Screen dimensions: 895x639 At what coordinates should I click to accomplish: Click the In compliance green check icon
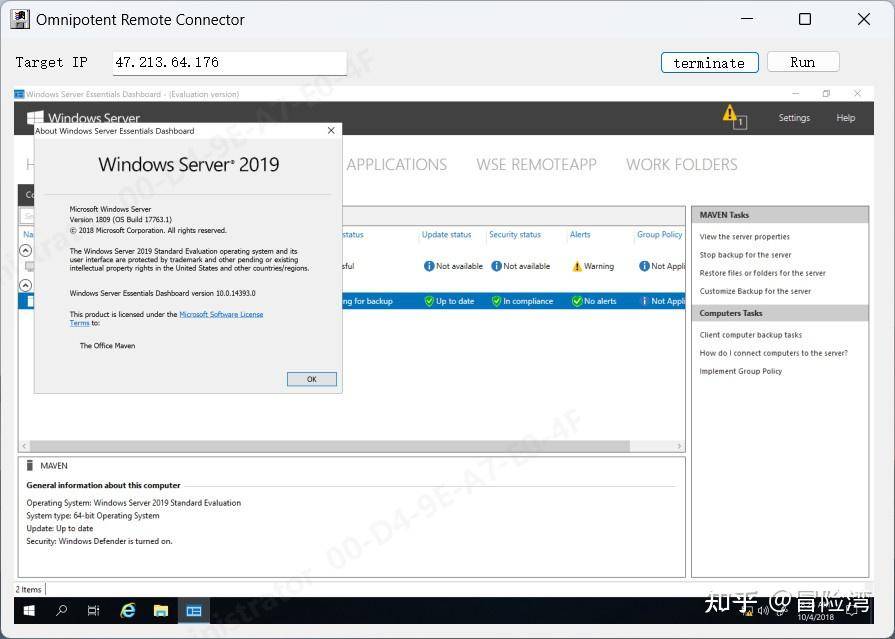(x=497, y=301)
